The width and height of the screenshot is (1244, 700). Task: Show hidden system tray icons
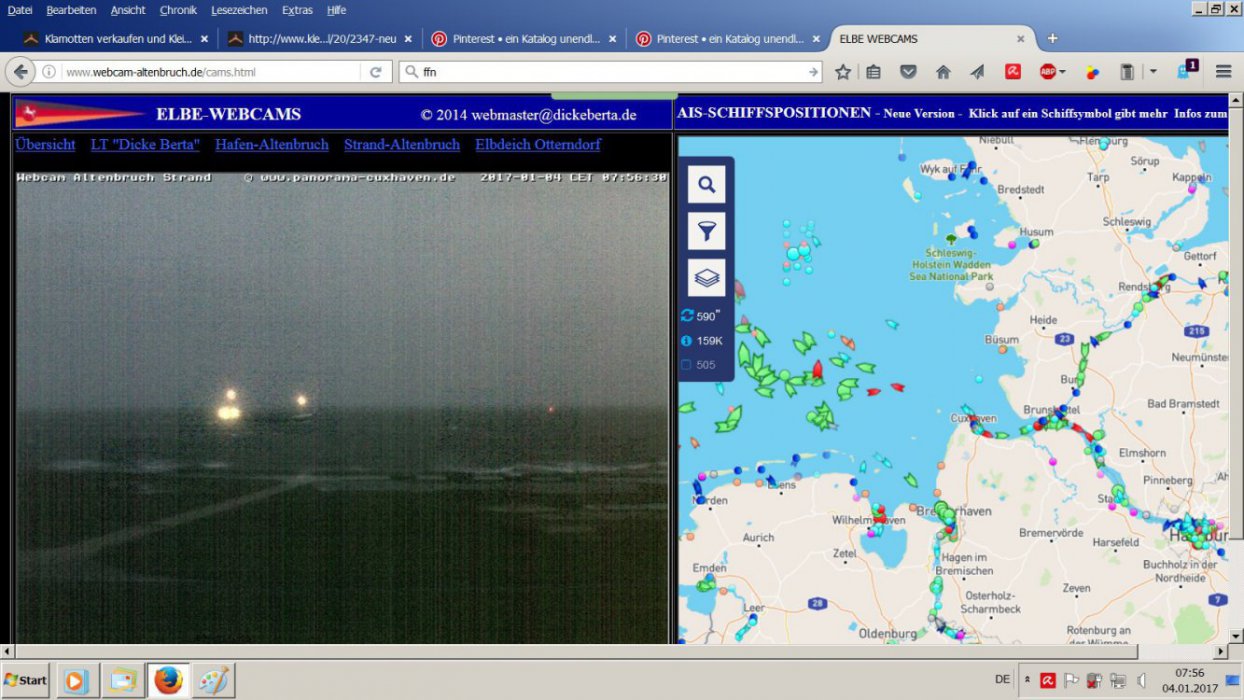tap(1027, 680)
